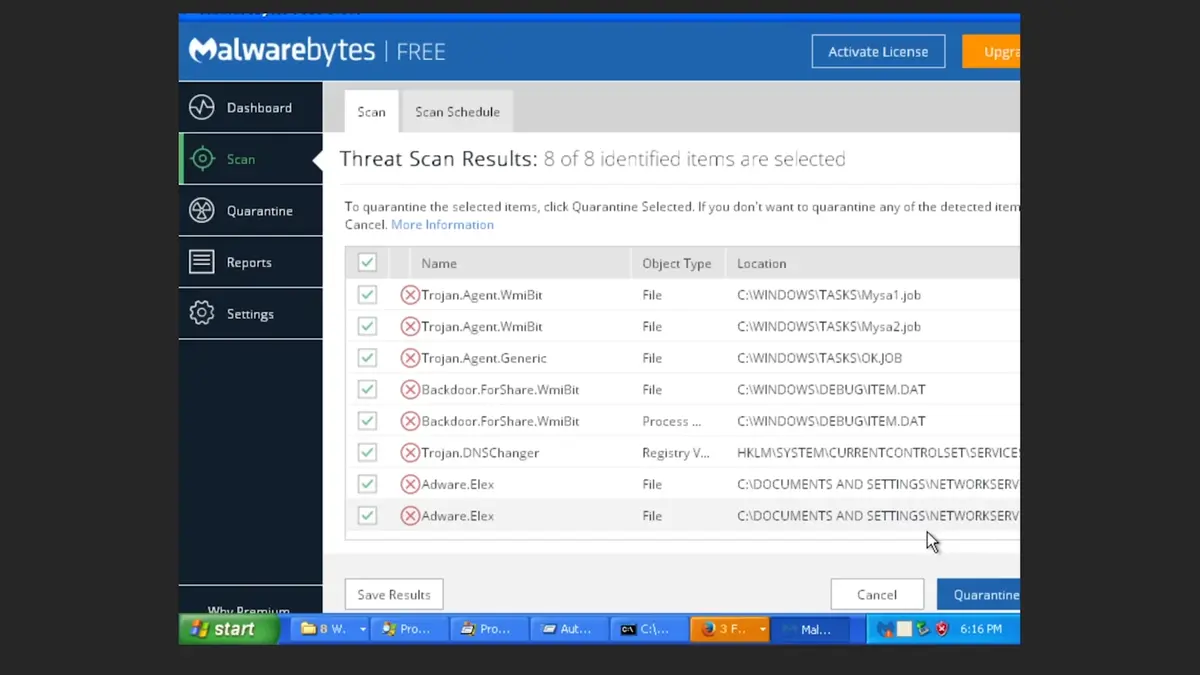Deselect the first Adware.Elex item checkbox
This screenshot has width=1200, height=675.
pos(367,484)
